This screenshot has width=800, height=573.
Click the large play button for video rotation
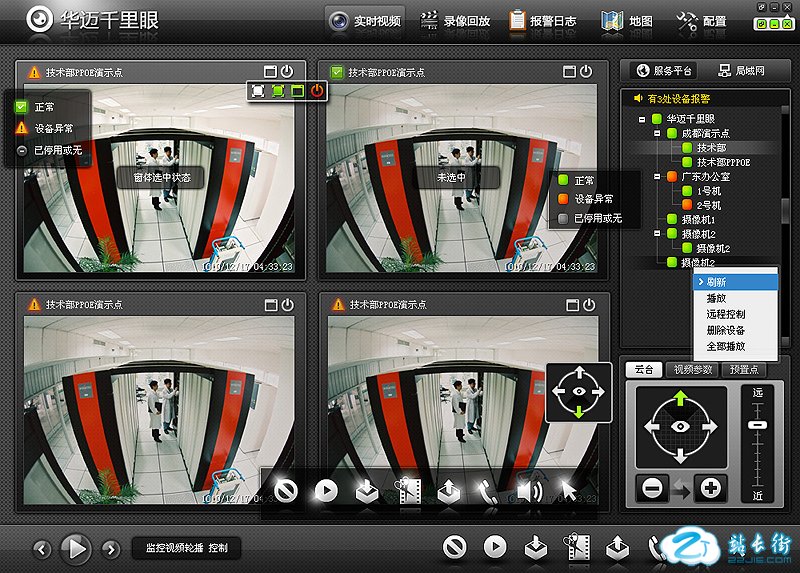tap(77, 547)
